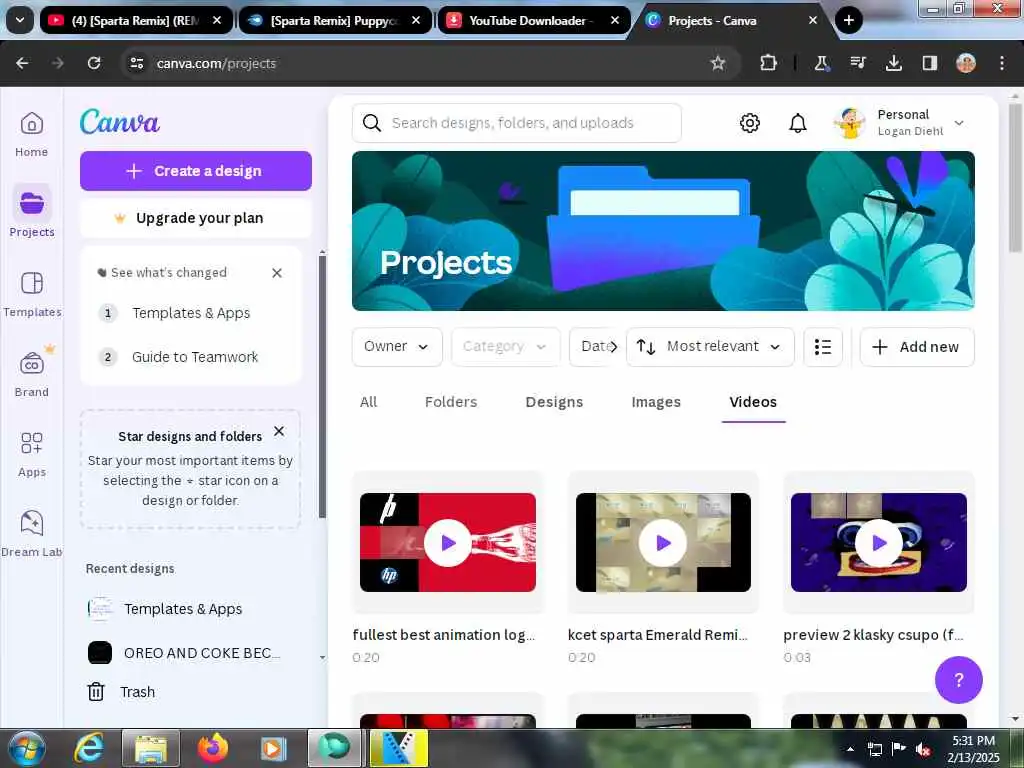Click the Logan Diehl profile avatar
Image resolution: width=1024 pixels, height=768 pixels.
850,123
